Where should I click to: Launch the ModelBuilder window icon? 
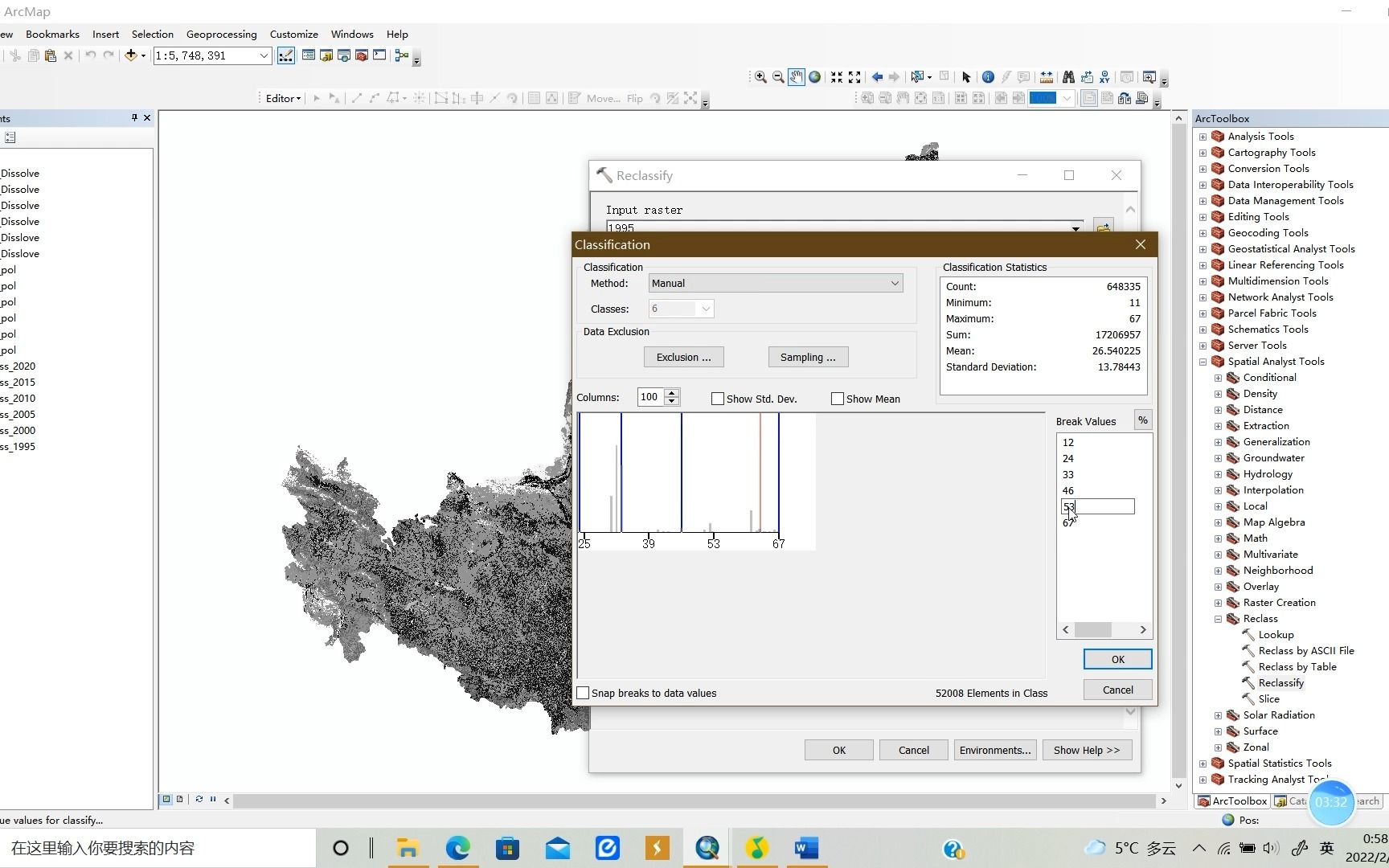pyautogui.click(x=401, y=55)
